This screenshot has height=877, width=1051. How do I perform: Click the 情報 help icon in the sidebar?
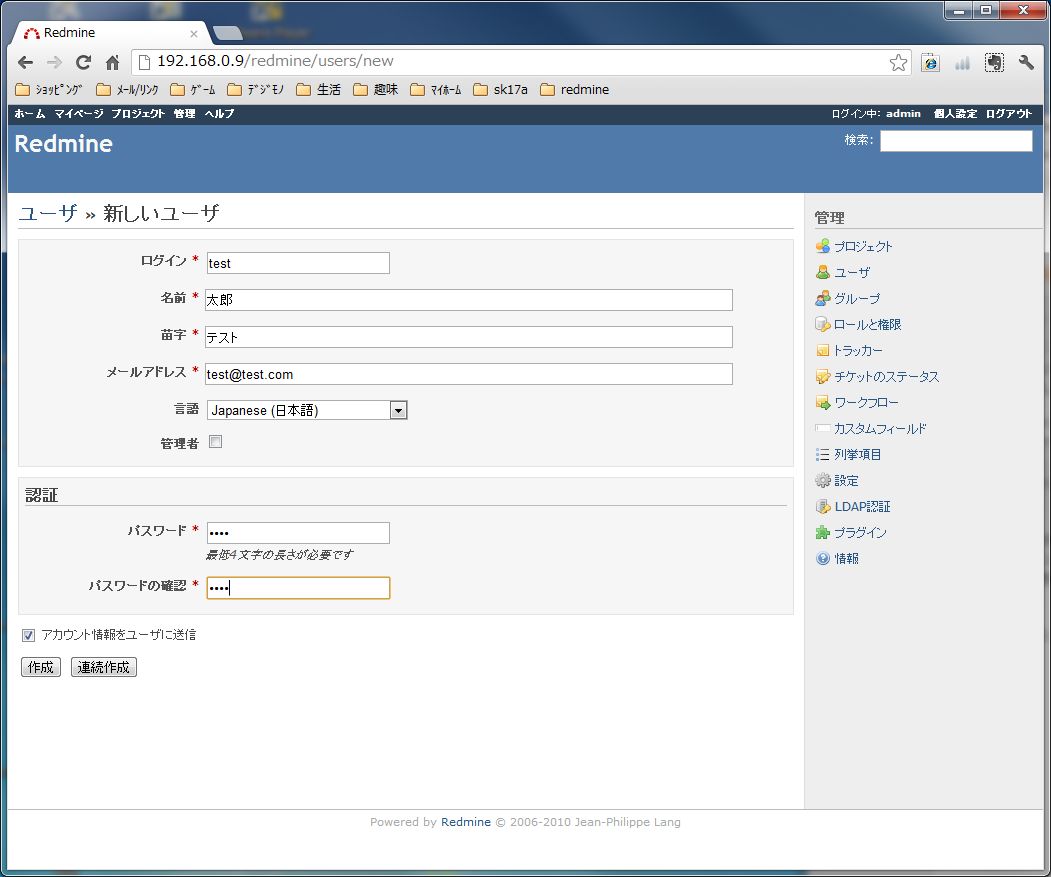[822, 559]
